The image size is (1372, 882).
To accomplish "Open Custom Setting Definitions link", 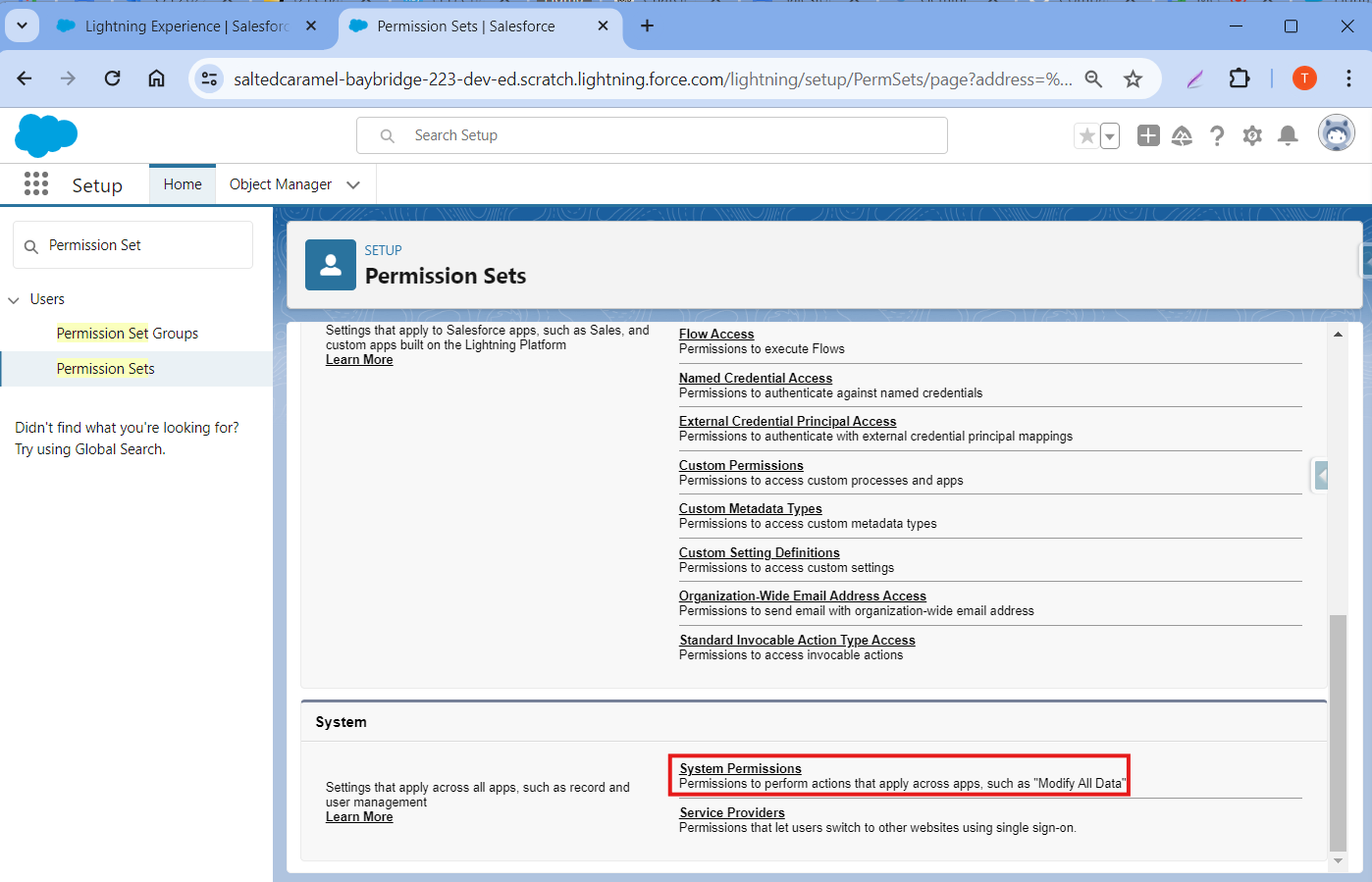I will coord(760,553).
